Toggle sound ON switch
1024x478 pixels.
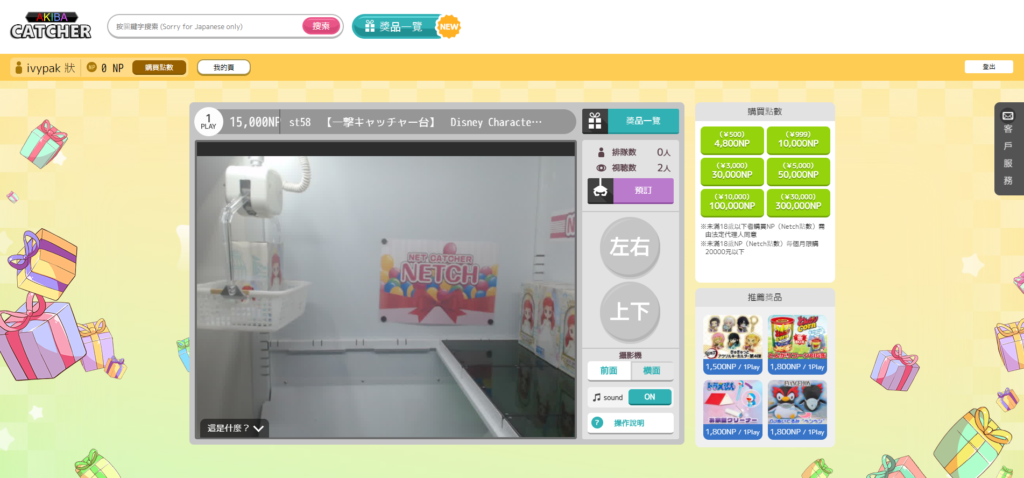(x=650, y=397)
